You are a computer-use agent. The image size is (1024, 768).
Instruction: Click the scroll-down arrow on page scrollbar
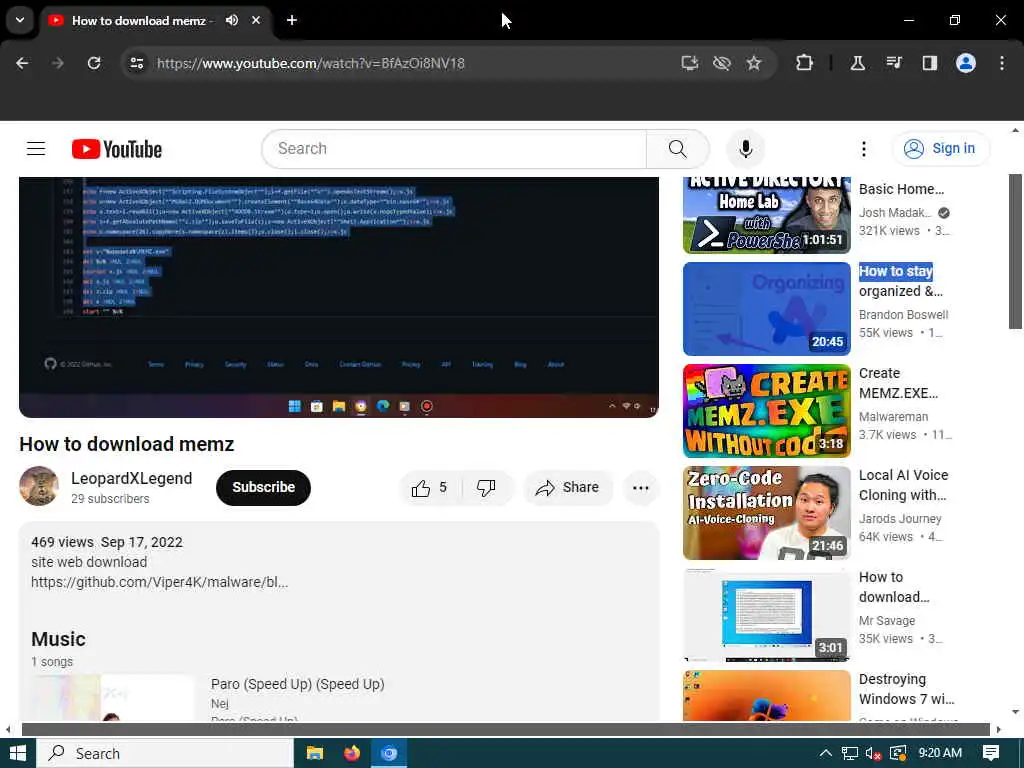coord(1015,712)
